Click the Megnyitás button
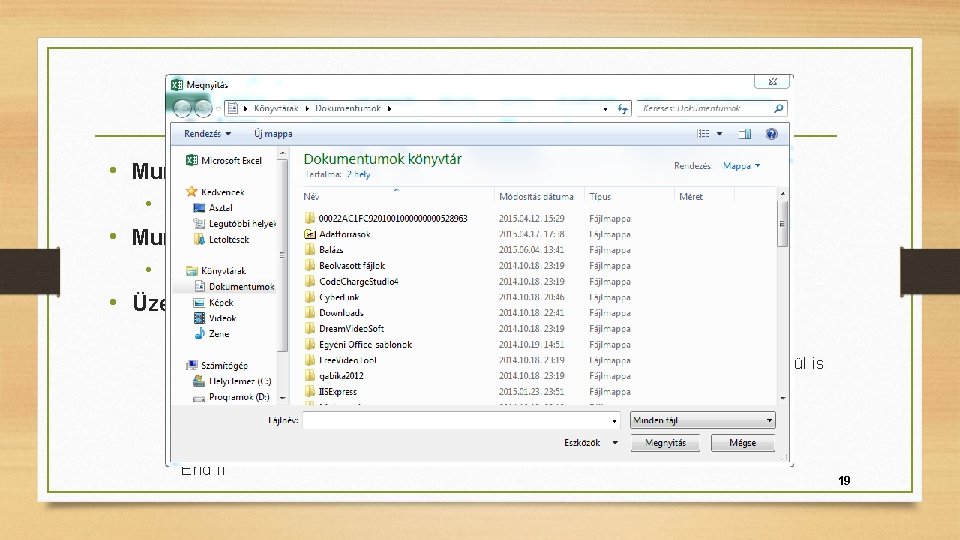The width and height of the screenshot is (960, 540). pos(665,443)
